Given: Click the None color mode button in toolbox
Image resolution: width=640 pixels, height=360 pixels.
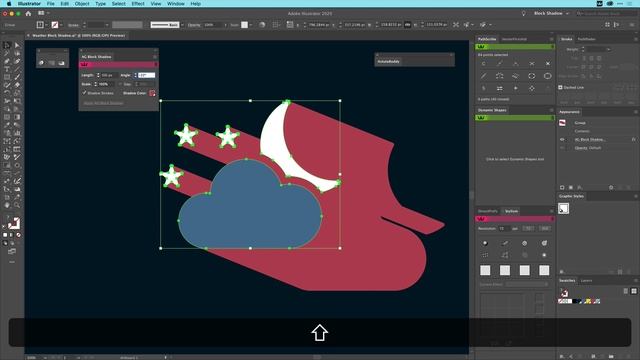Looking at the screenshot, I should pyautogui.click(x=18, y=235).
